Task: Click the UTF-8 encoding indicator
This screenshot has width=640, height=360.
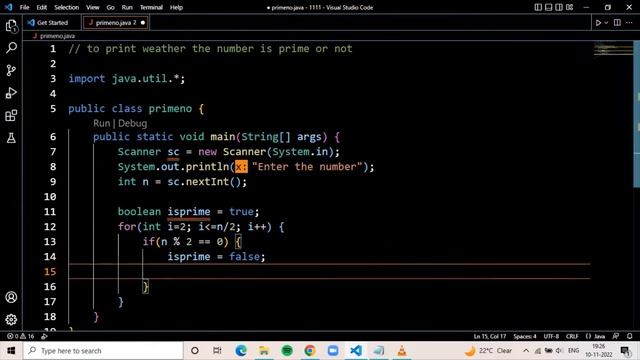Action: (x=551, y=336)
